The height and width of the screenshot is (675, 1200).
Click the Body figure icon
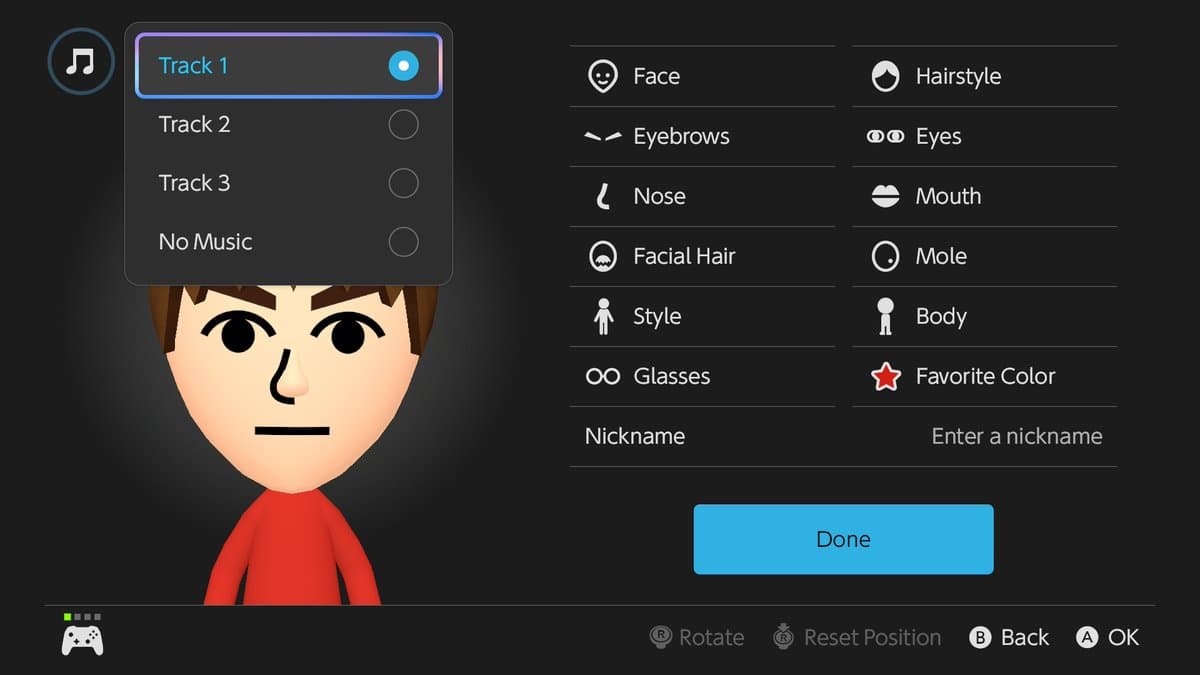(x=885, y=316)
